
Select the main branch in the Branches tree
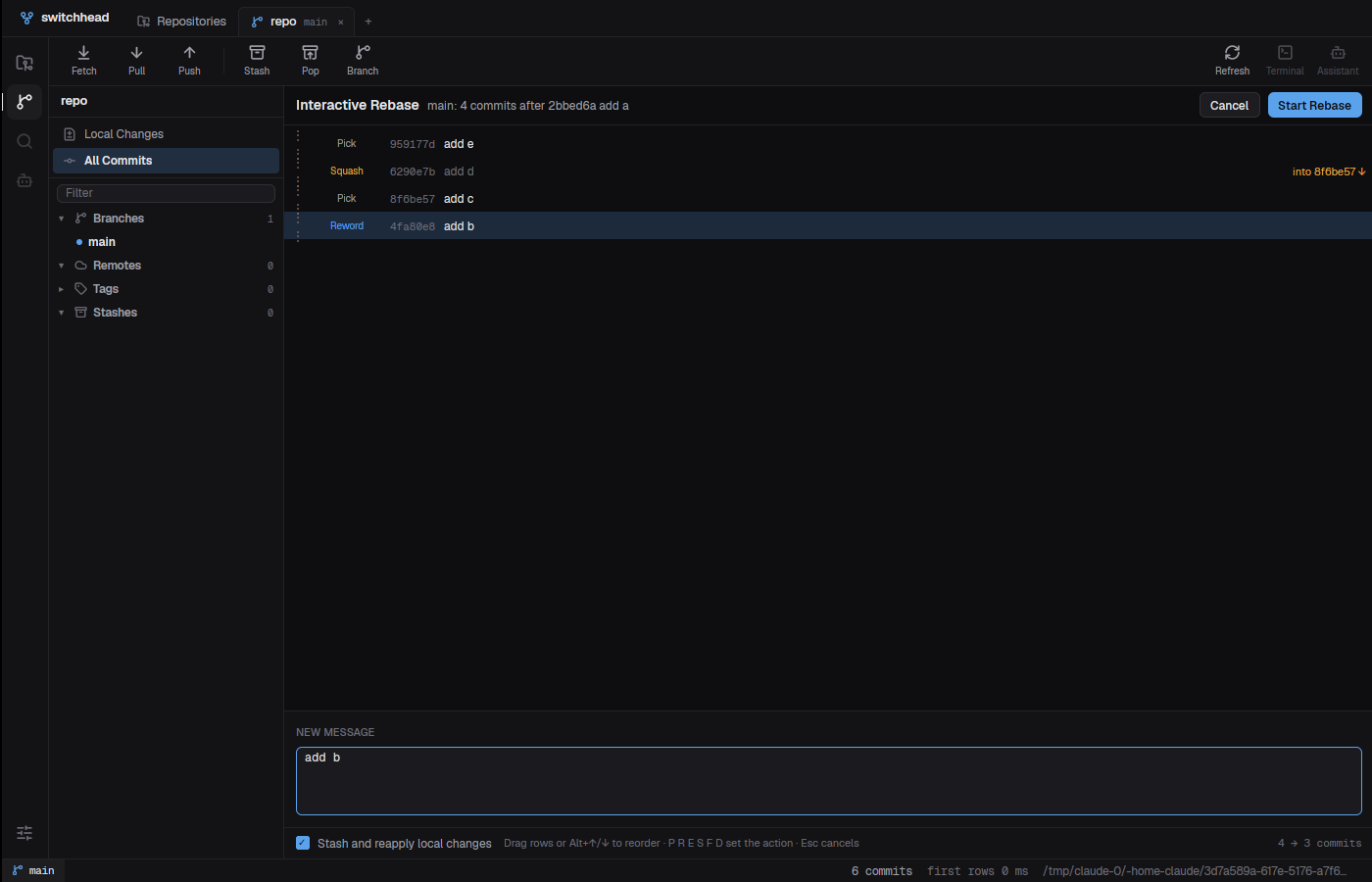(x=102, y=242)
